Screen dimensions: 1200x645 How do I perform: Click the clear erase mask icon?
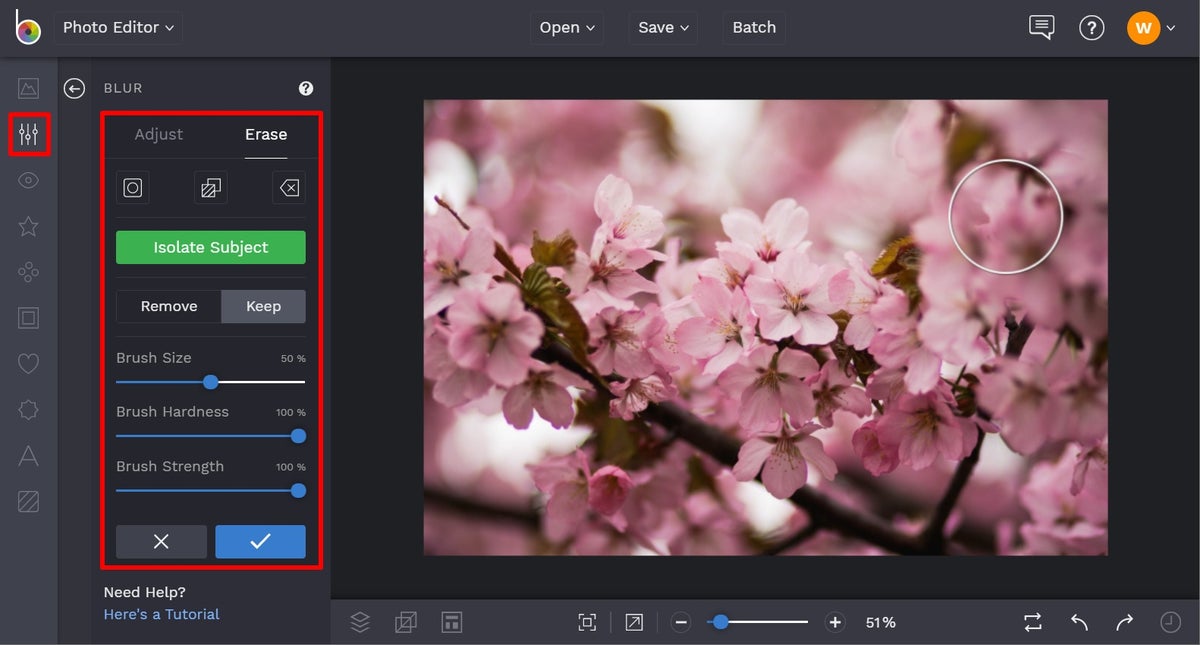click(289, 188)
